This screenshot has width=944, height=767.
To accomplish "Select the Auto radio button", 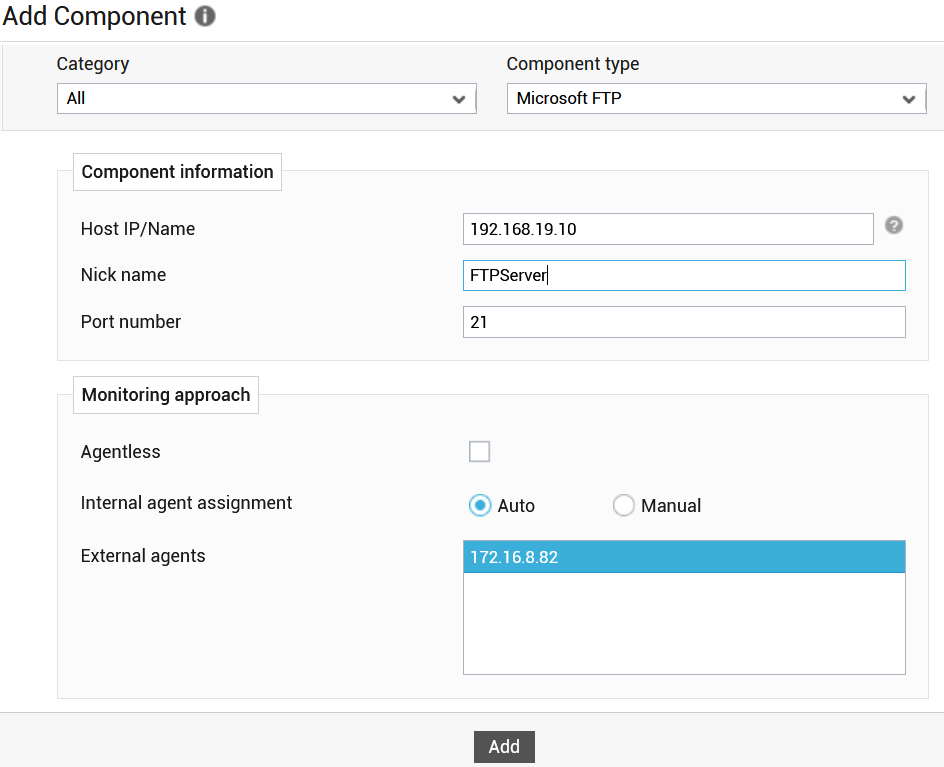I will click(x=480, y=505).
